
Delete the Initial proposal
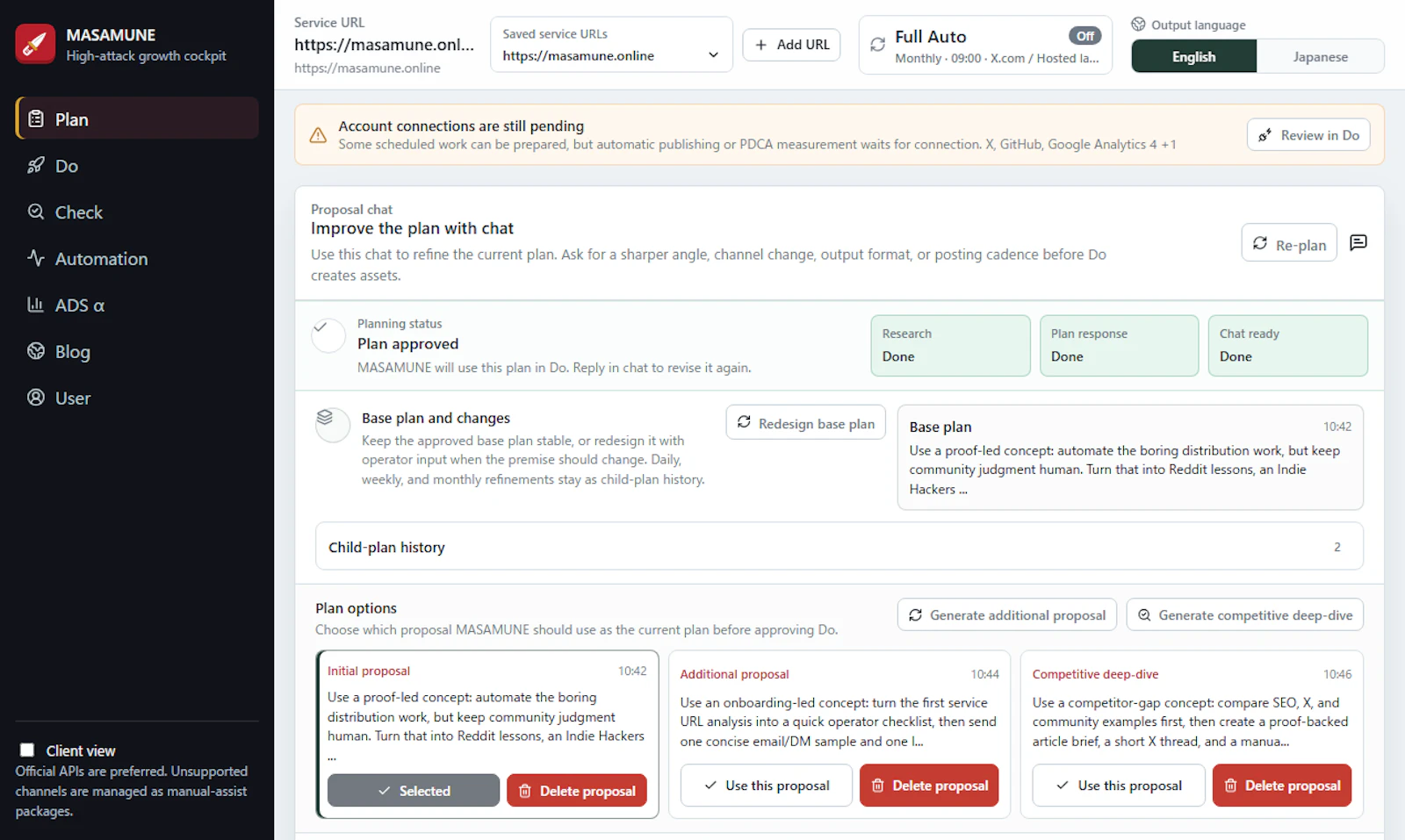point(577,791)
